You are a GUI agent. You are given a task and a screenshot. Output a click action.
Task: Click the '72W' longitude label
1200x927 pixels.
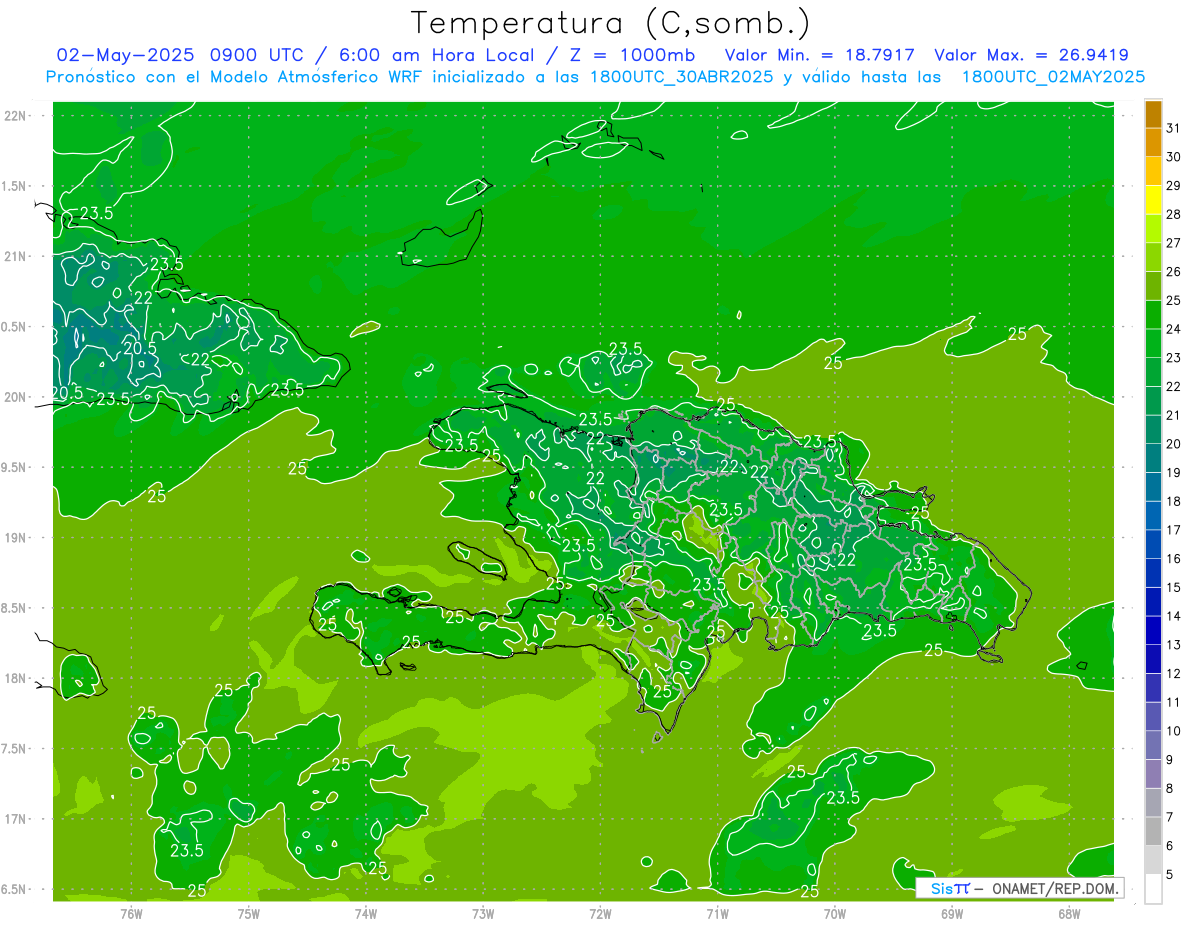pos(601,913)
